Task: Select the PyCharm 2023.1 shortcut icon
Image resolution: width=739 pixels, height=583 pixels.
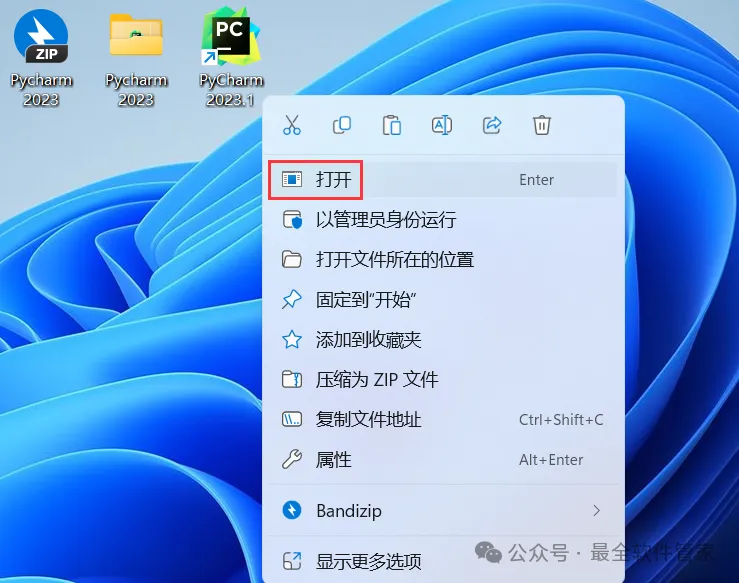Action: (x=230, y=35)
